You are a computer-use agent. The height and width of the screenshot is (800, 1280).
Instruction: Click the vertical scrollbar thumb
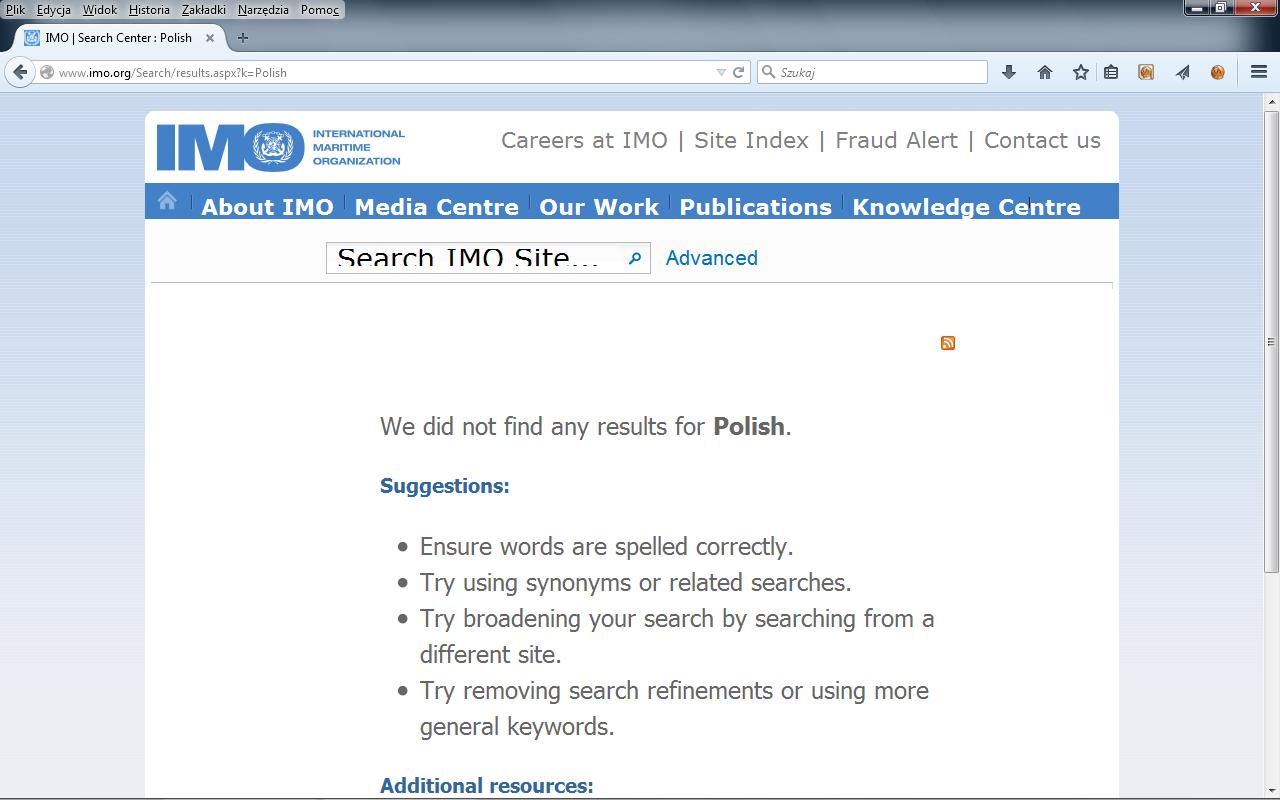point(1271,341)
